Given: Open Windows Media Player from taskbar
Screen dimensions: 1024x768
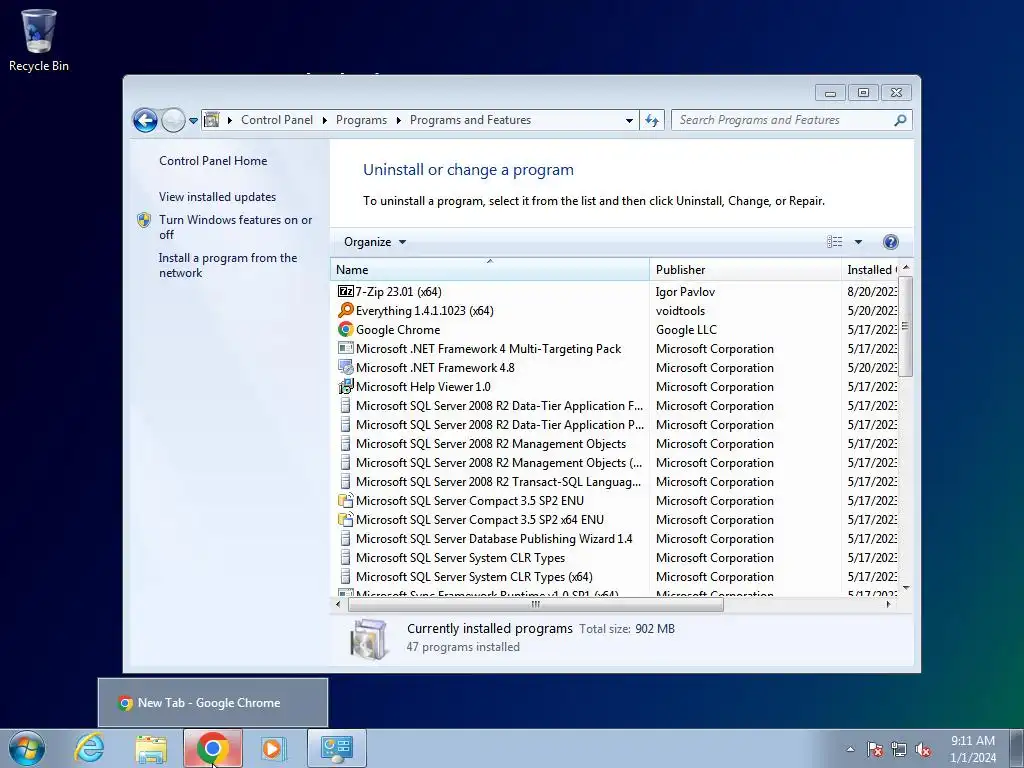Looking at the screenshot, I should click(273, 748).
